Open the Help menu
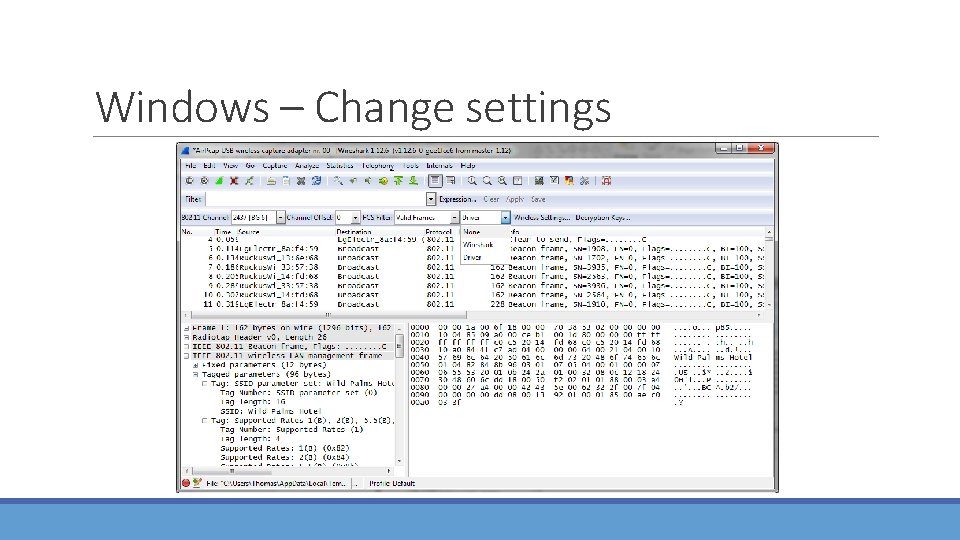Viewport: 960px width, 540px height. coord(468,165)
